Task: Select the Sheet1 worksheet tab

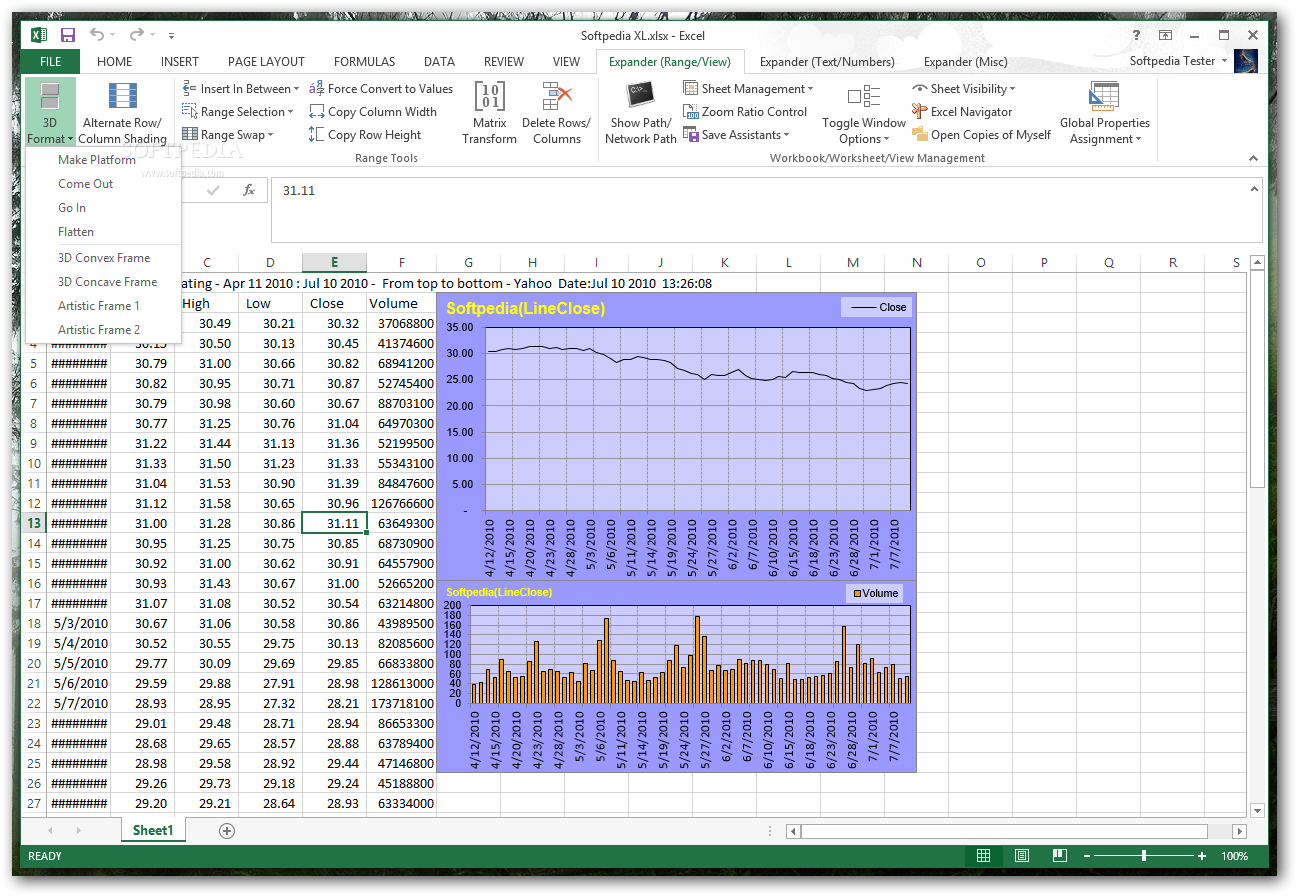Action: coord(153,830)
